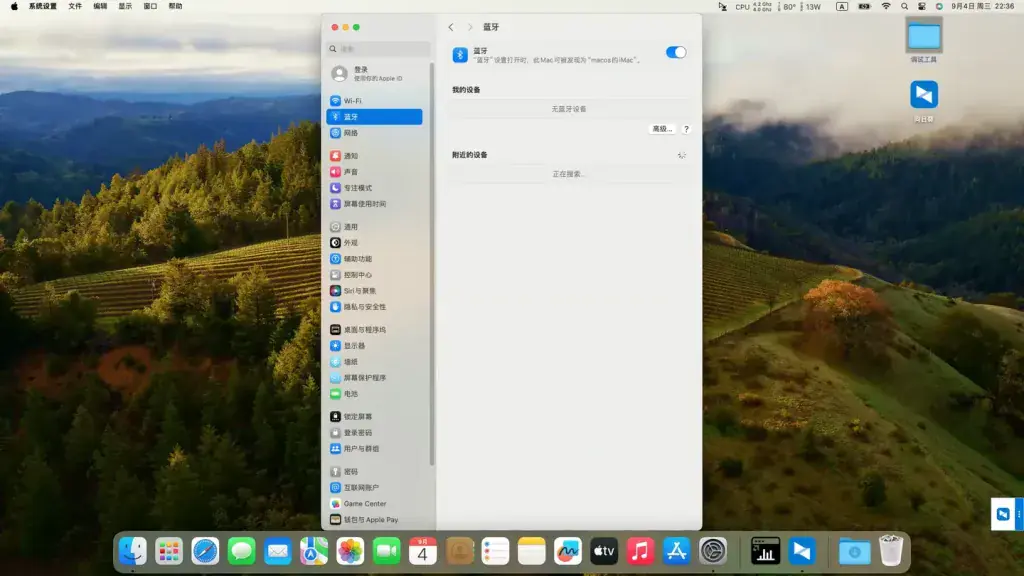The image size is (1024, 576).
Task: Open the 高级… advanced Bluetooth options
Action: [x=662, y=129]
